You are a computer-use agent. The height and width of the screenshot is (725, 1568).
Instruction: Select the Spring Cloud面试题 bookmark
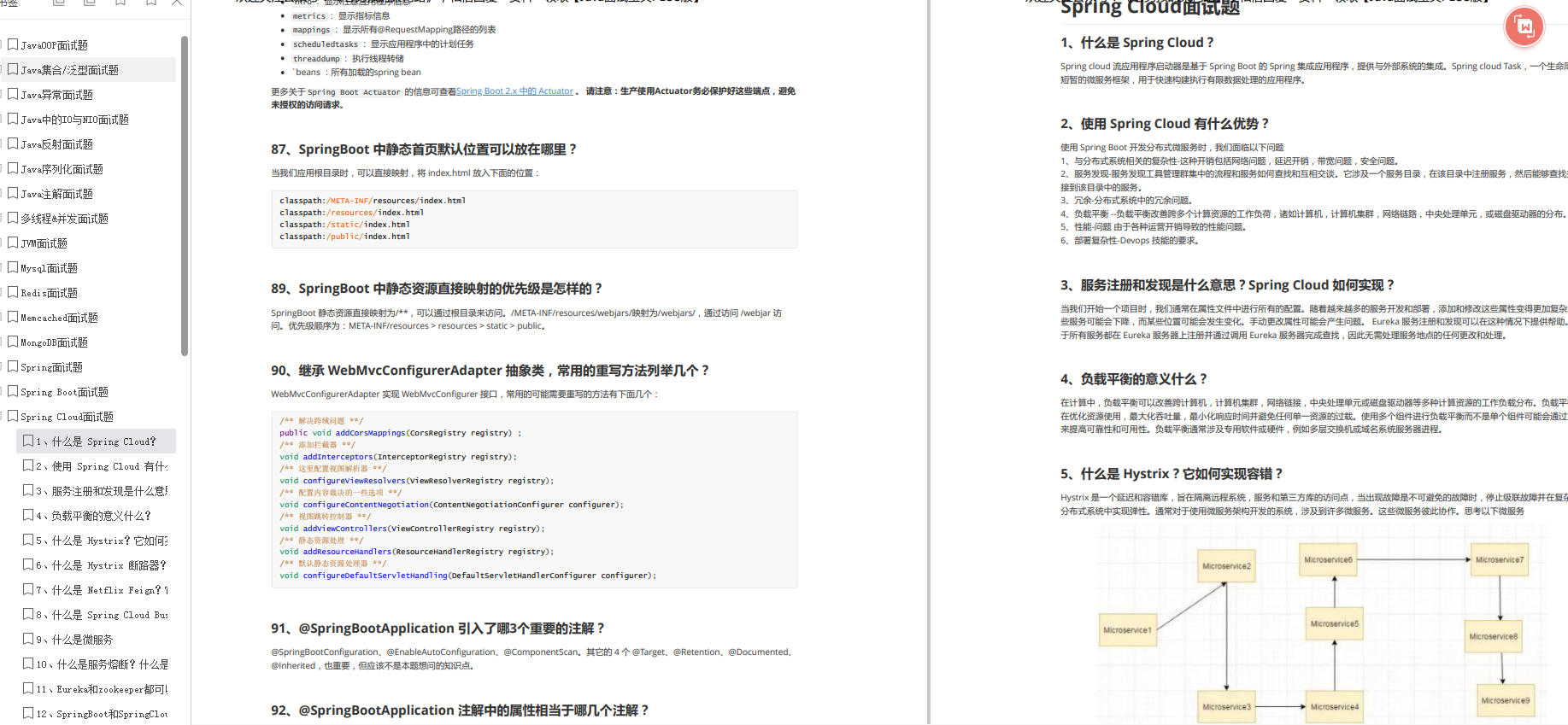click(x=67, y=417)
